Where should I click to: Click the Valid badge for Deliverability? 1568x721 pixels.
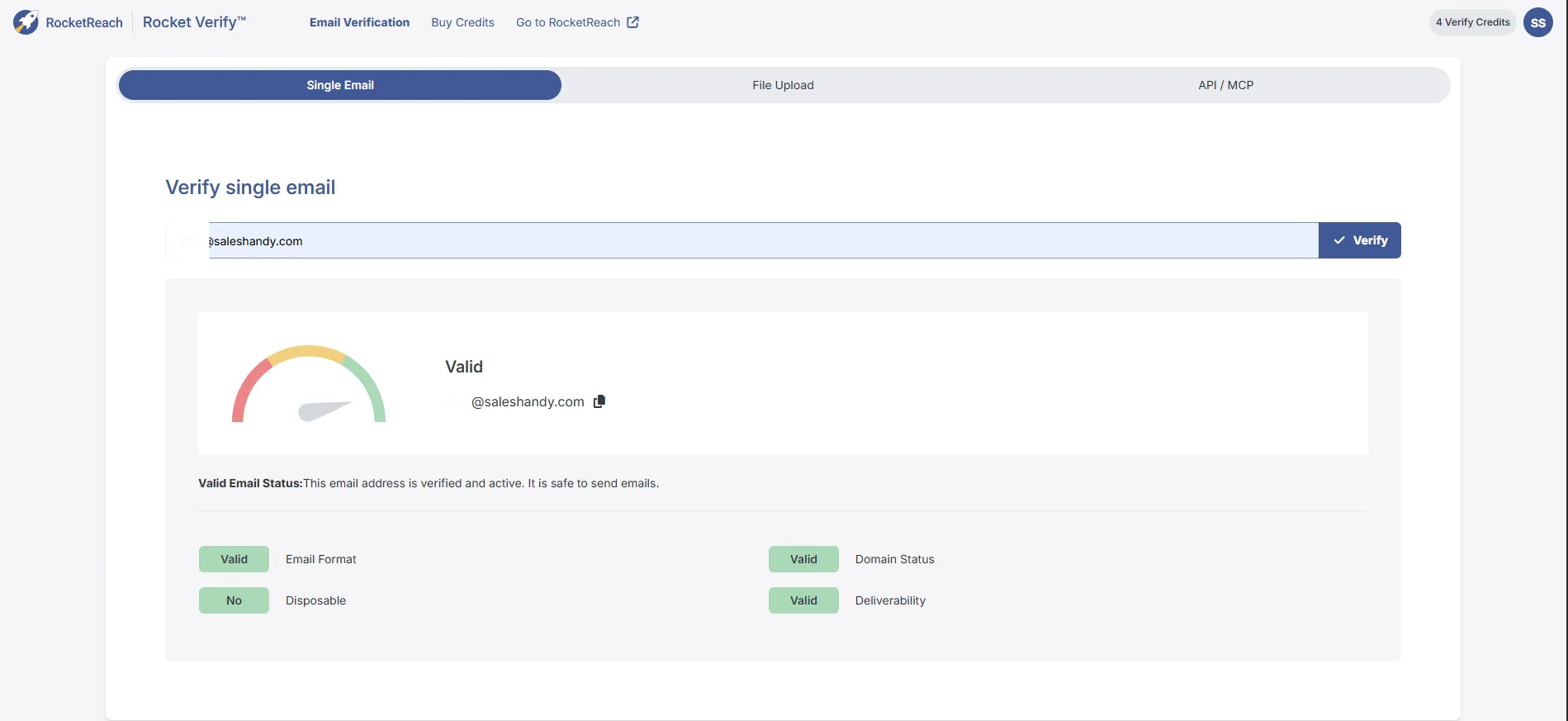[x=803, y=600]
